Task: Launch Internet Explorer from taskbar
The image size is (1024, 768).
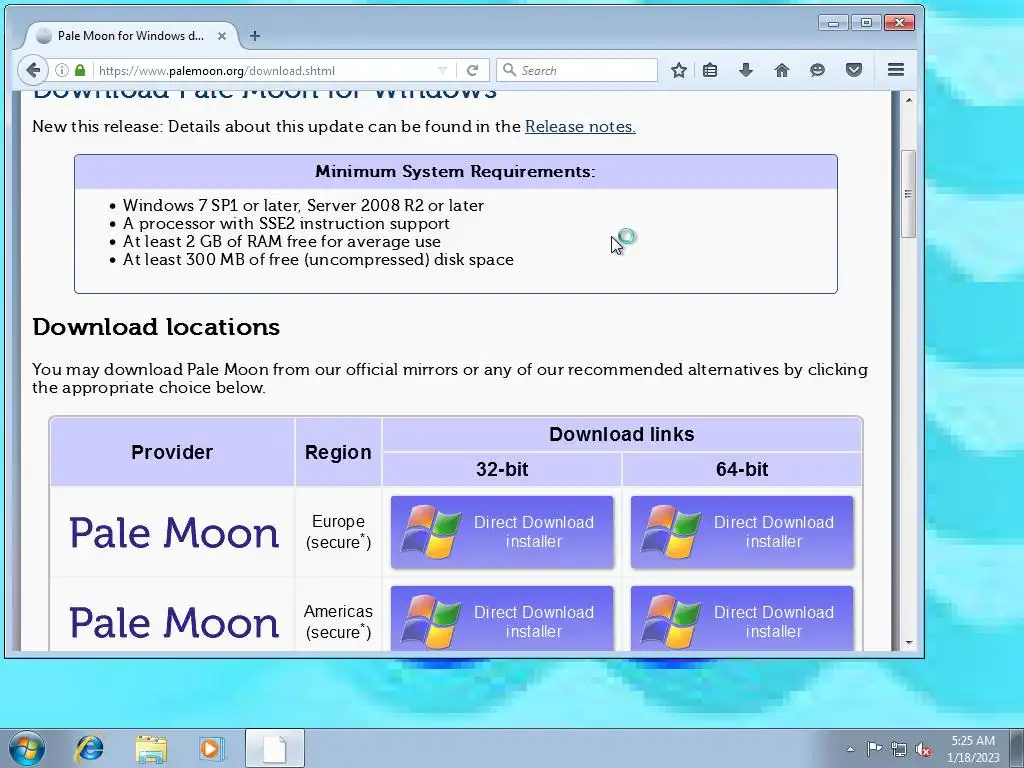Action: [x=89, y=748]
